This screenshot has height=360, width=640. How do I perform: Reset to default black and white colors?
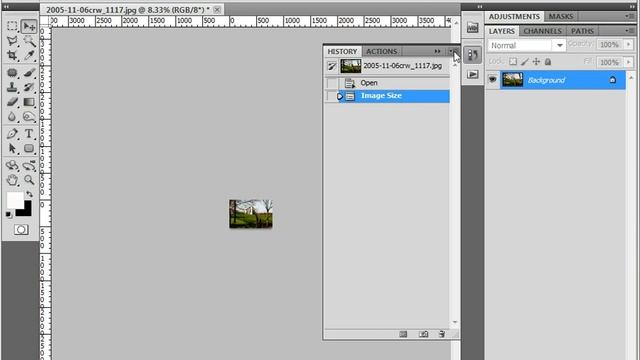coord(9,214)
